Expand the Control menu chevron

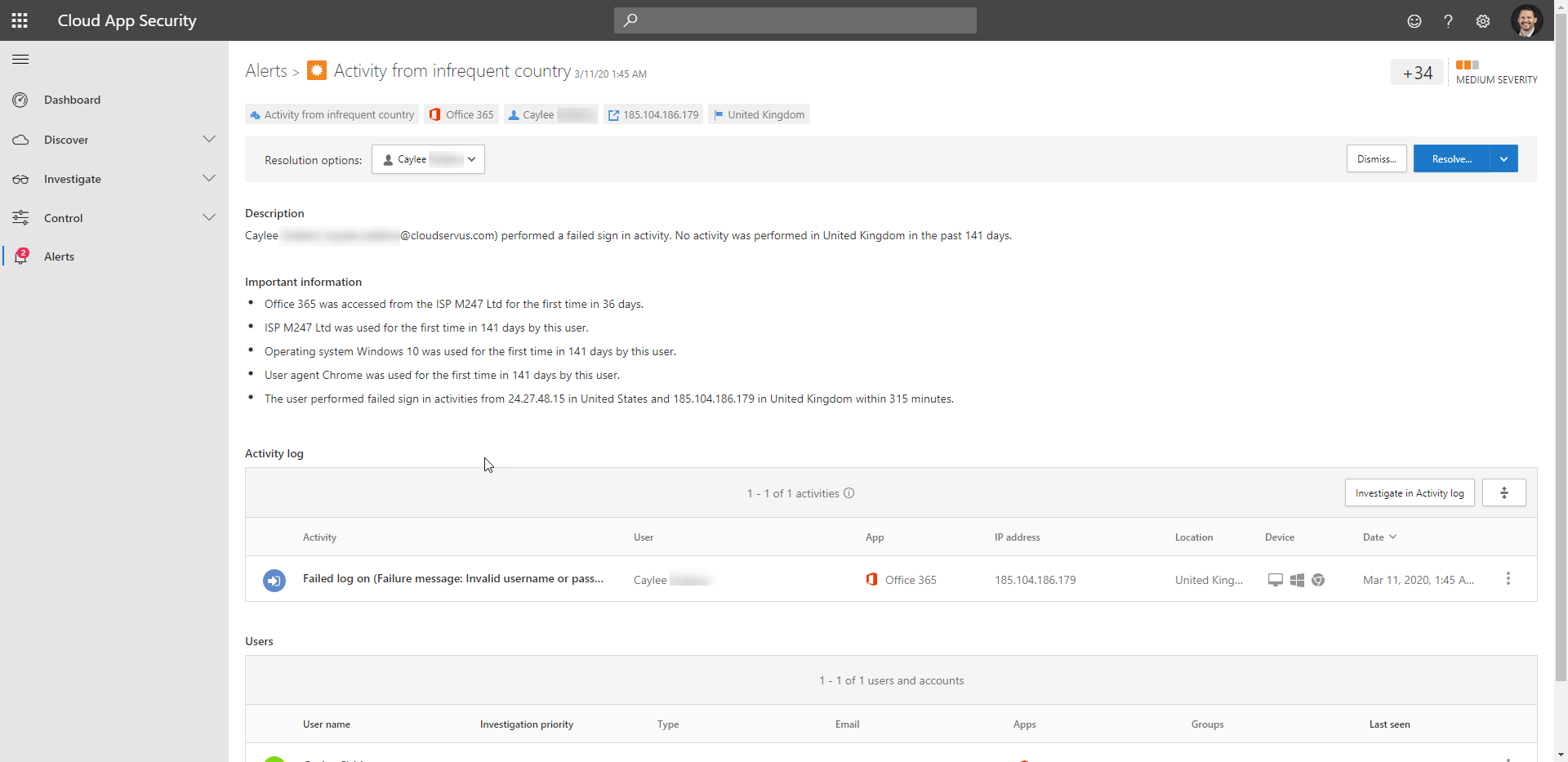click(x=209, y=217)
